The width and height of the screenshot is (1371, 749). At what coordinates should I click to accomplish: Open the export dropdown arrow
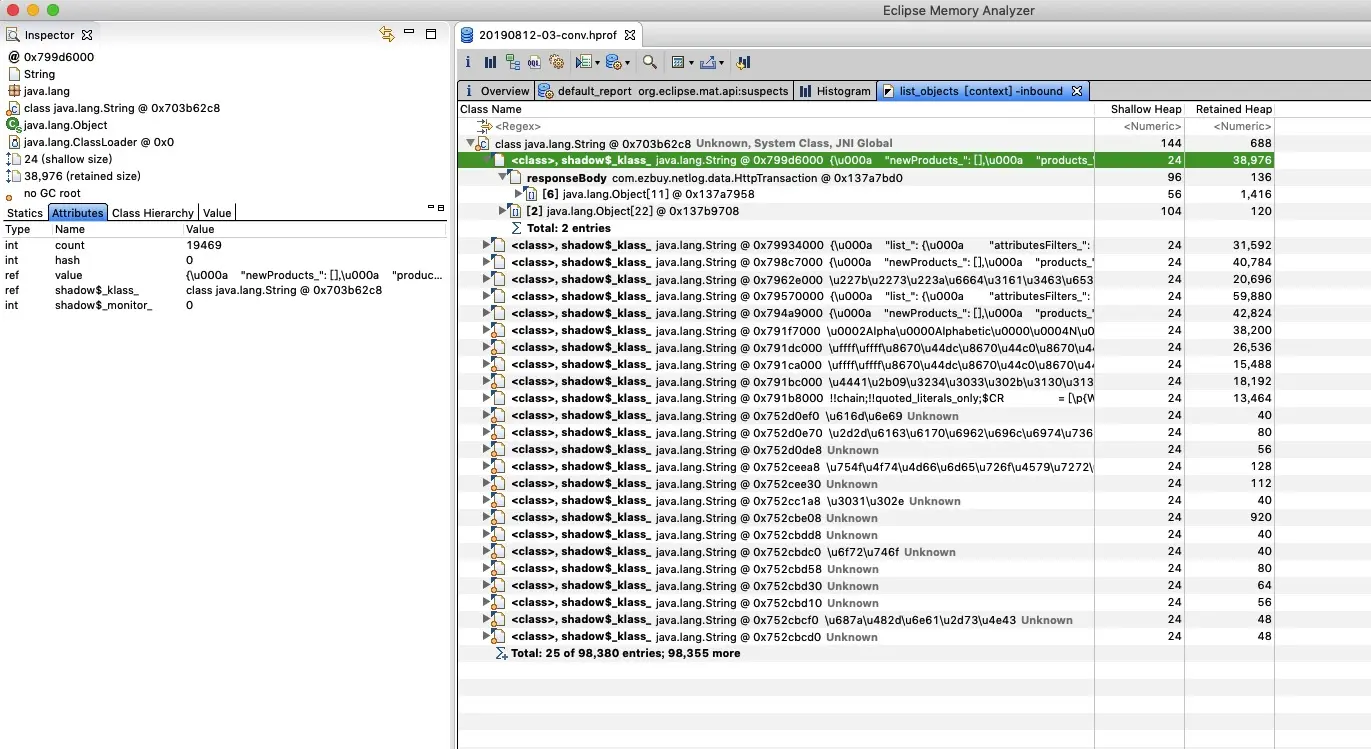tap(721, 63)
